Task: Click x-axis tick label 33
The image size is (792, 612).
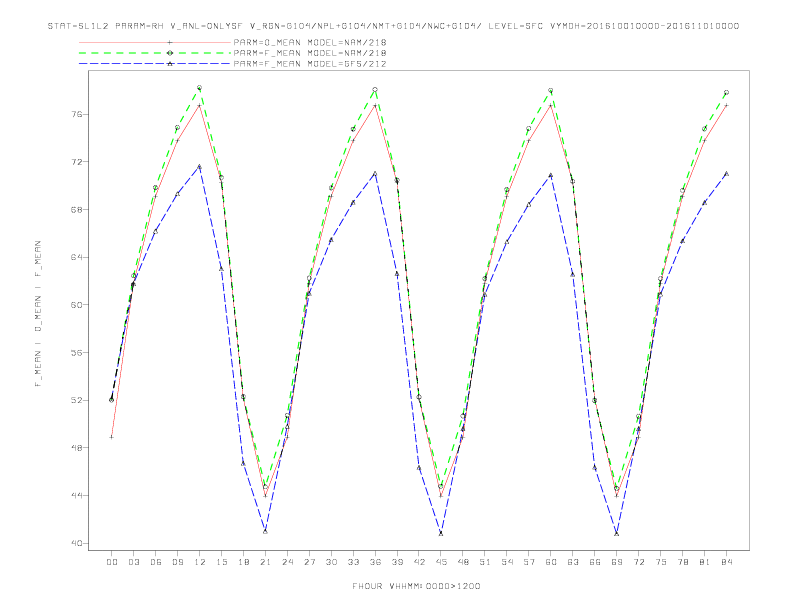Action: click(353, 562)
